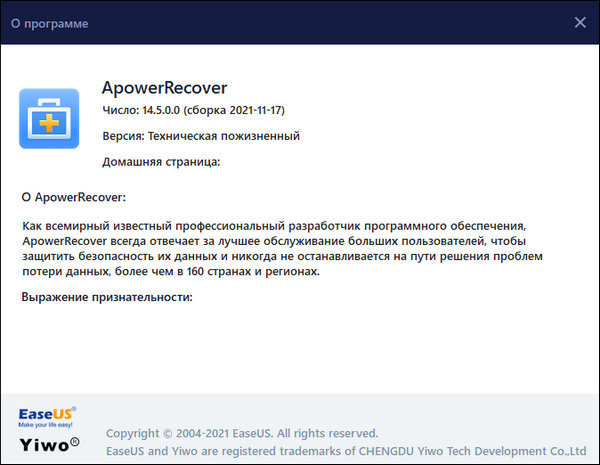Click the 'О ApowerRecover:' heading

click(73, 197)
